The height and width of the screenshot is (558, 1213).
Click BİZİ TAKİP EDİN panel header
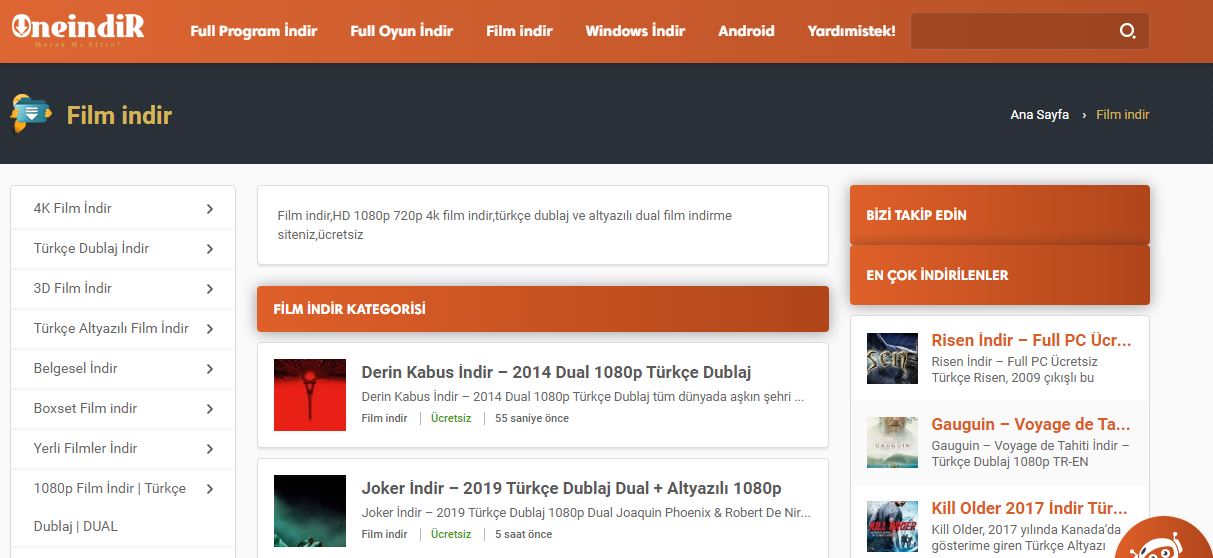click(x=1000, y=215)
